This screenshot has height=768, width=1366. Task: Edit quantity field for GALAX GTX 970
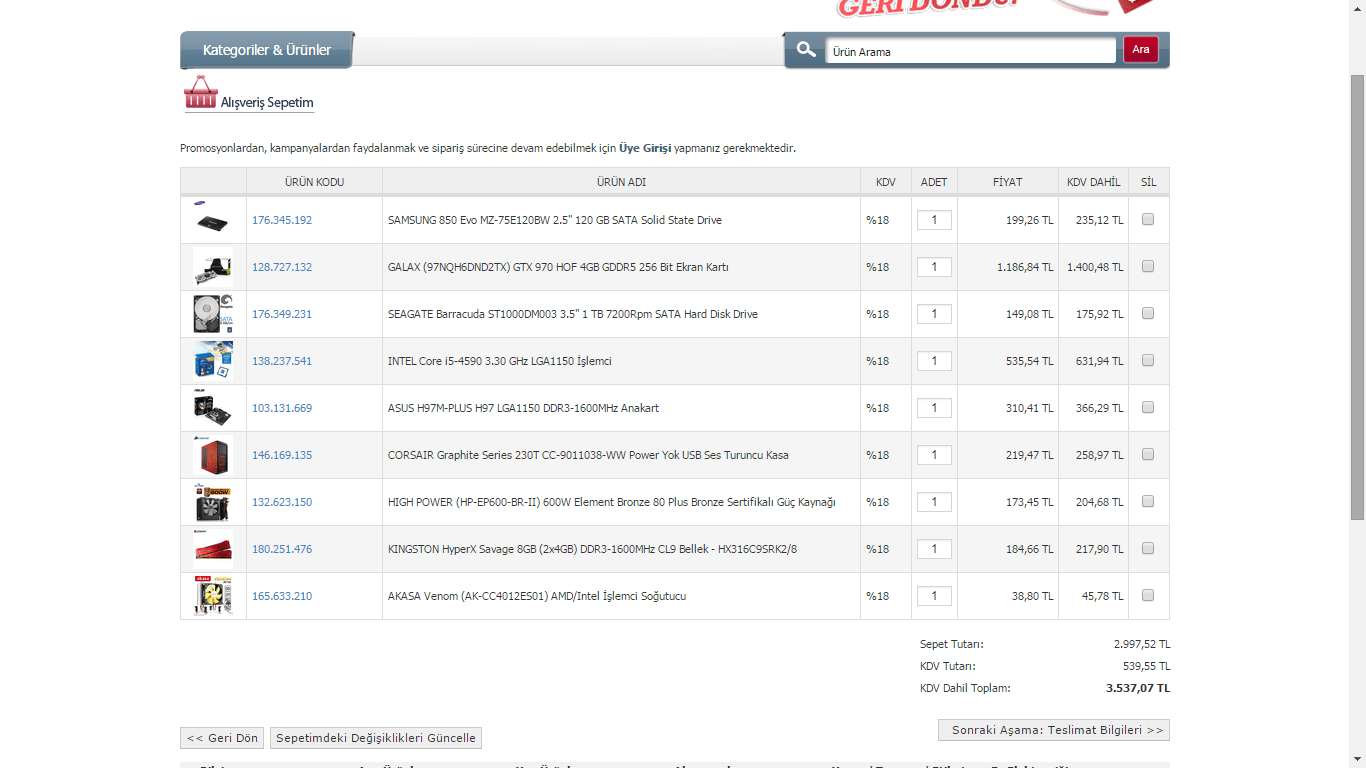(x=934, y=267)
